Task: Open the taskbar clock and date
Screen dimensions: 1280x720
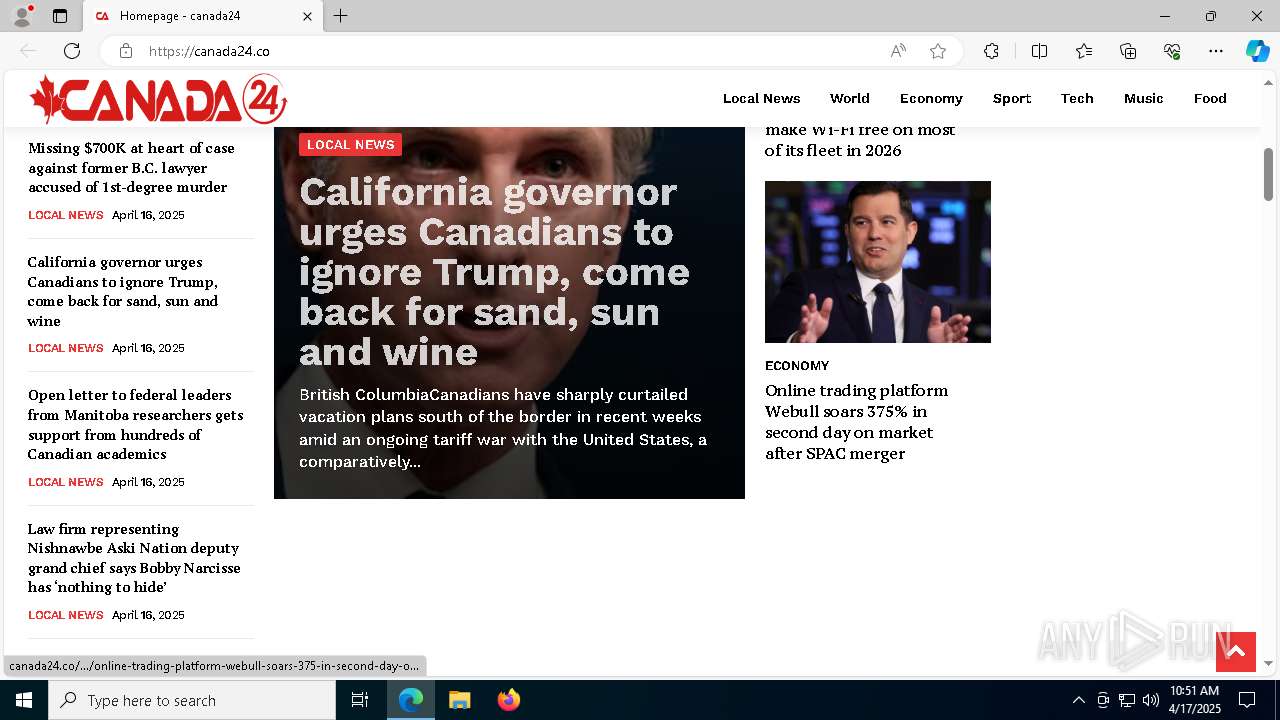Action: (x=1195, y=700)
